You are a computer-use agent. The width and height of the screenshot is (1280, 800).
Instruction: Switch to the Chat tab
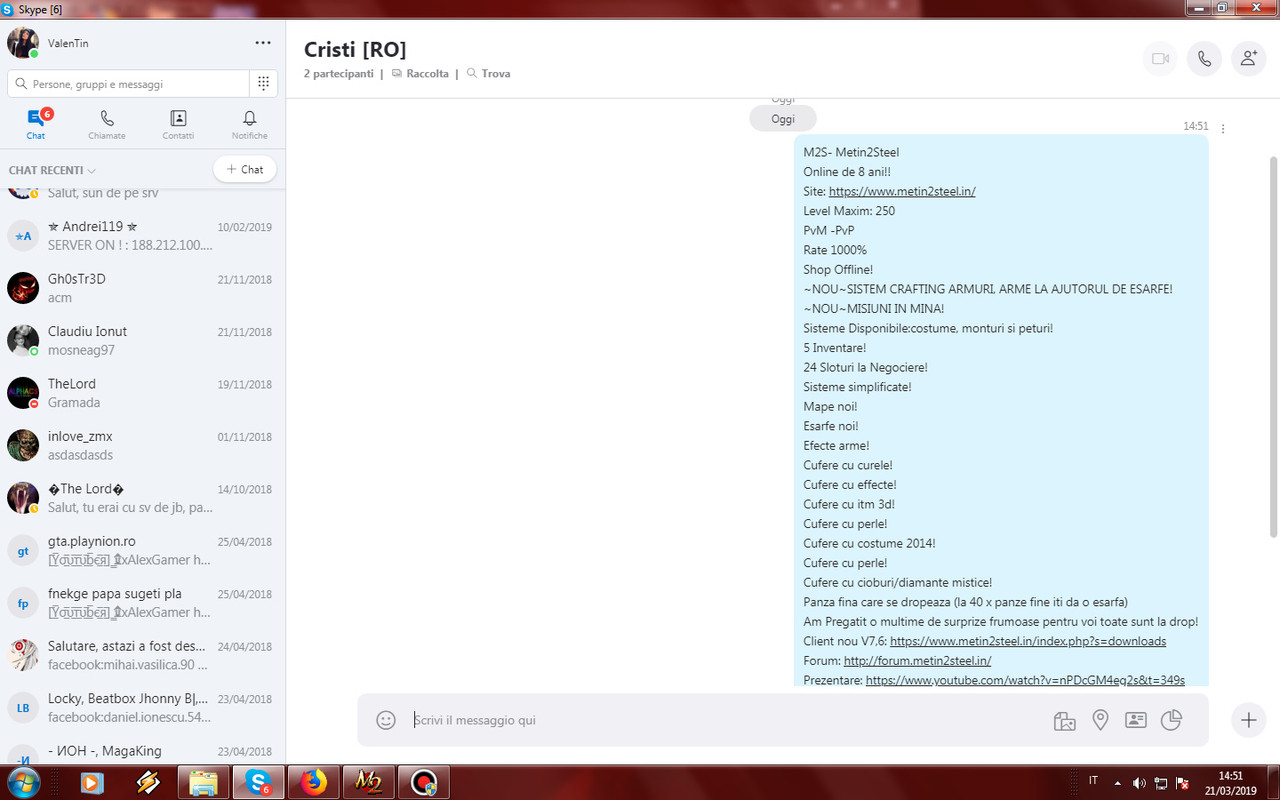tap(36, 125)
